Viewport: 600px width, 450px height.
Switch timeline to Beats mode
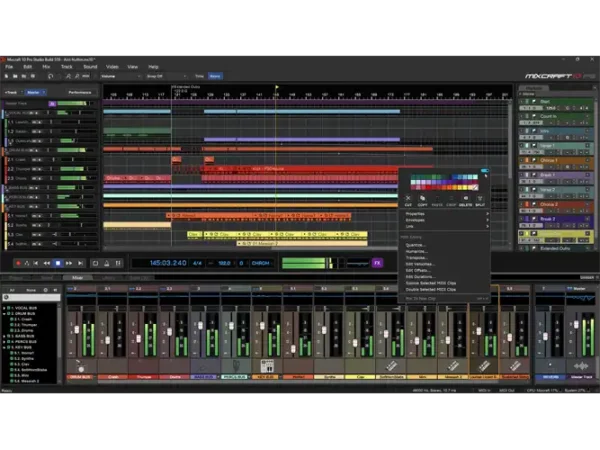215,77
